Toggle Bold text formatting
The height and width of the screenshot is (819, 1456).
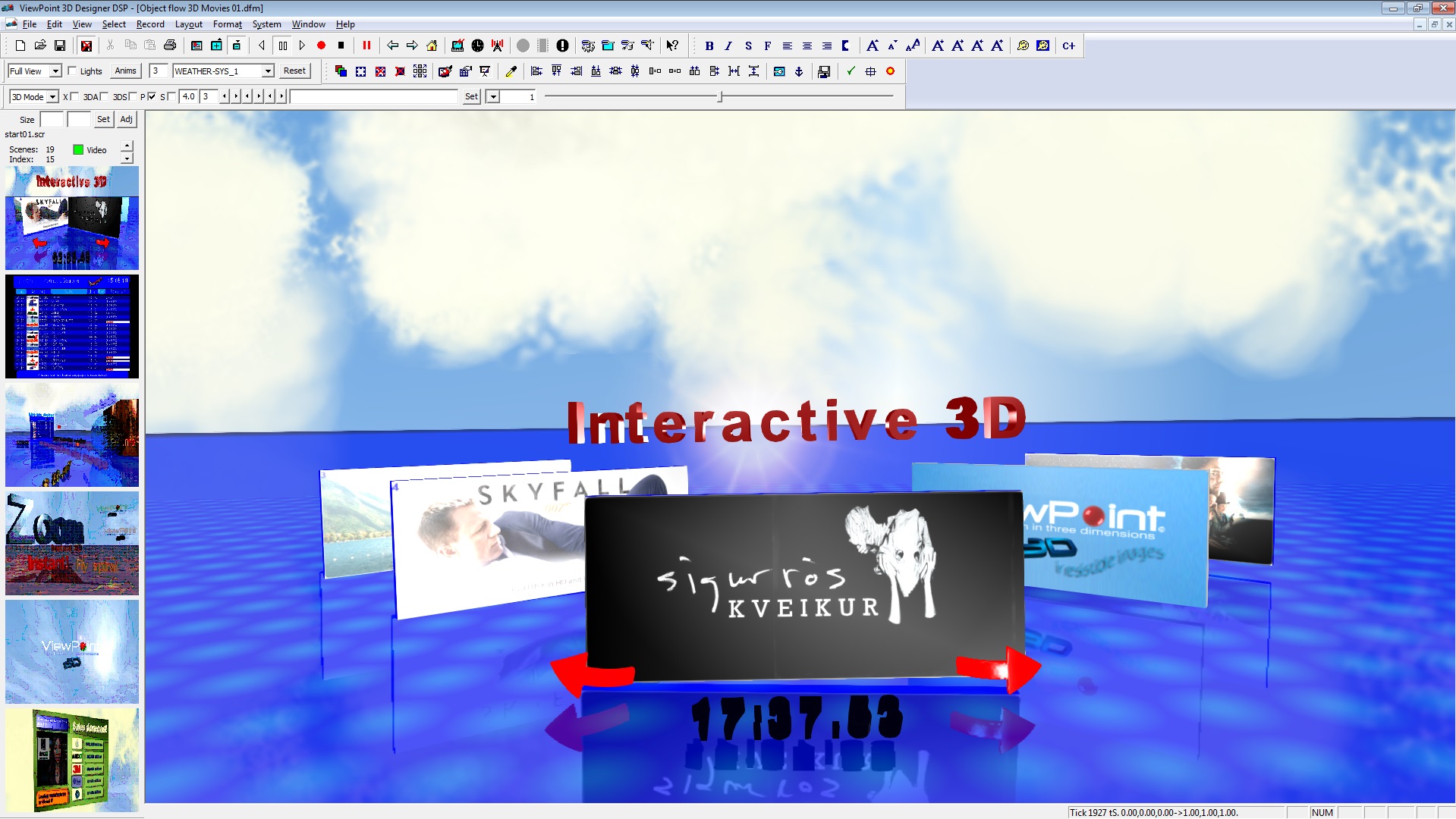click(x=709, y=45)
